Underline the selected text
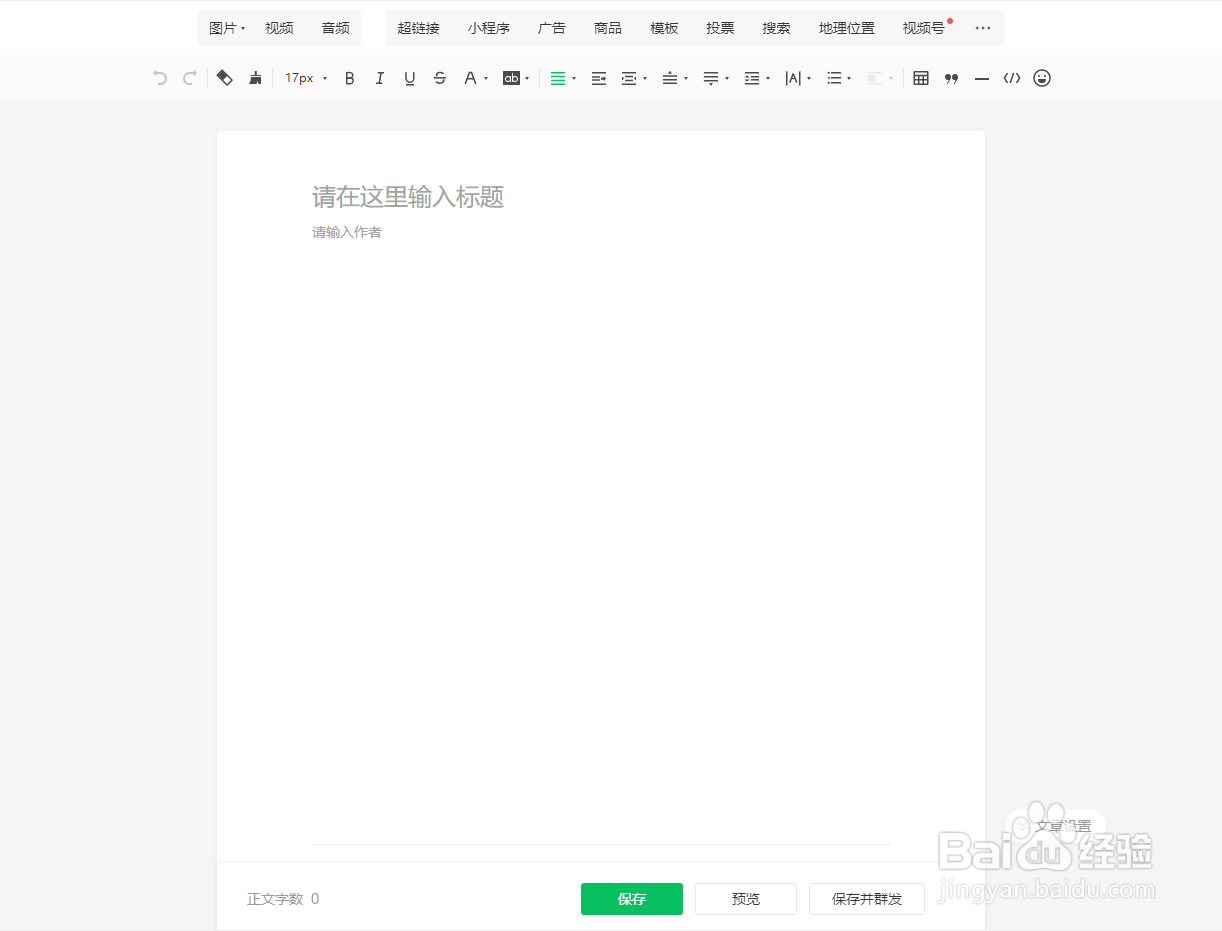 tap(409, 77)
